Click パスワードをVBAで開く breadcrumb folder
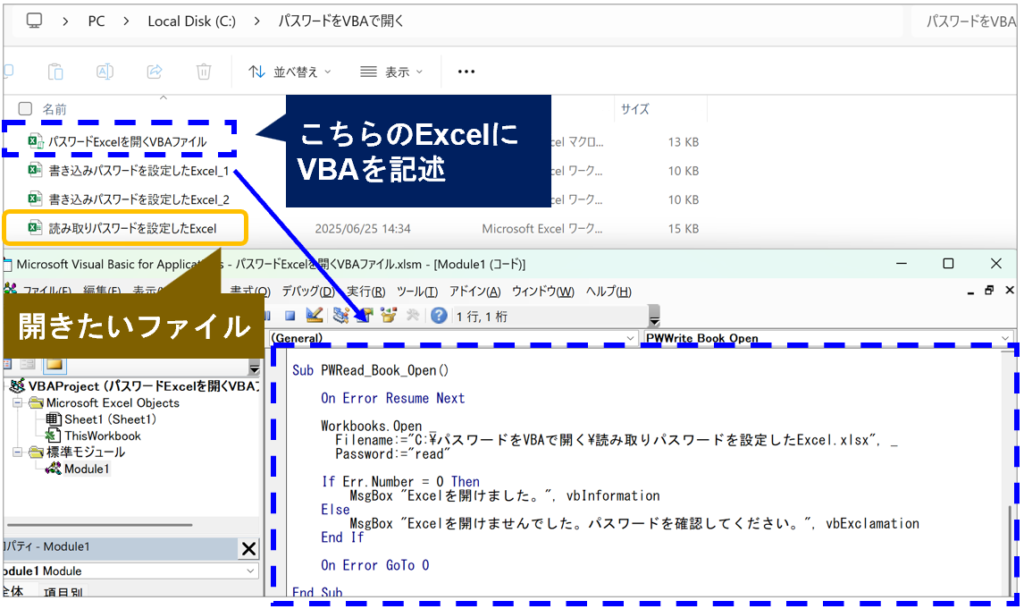This screenshot has width=1024, height=609. point(341,22)
